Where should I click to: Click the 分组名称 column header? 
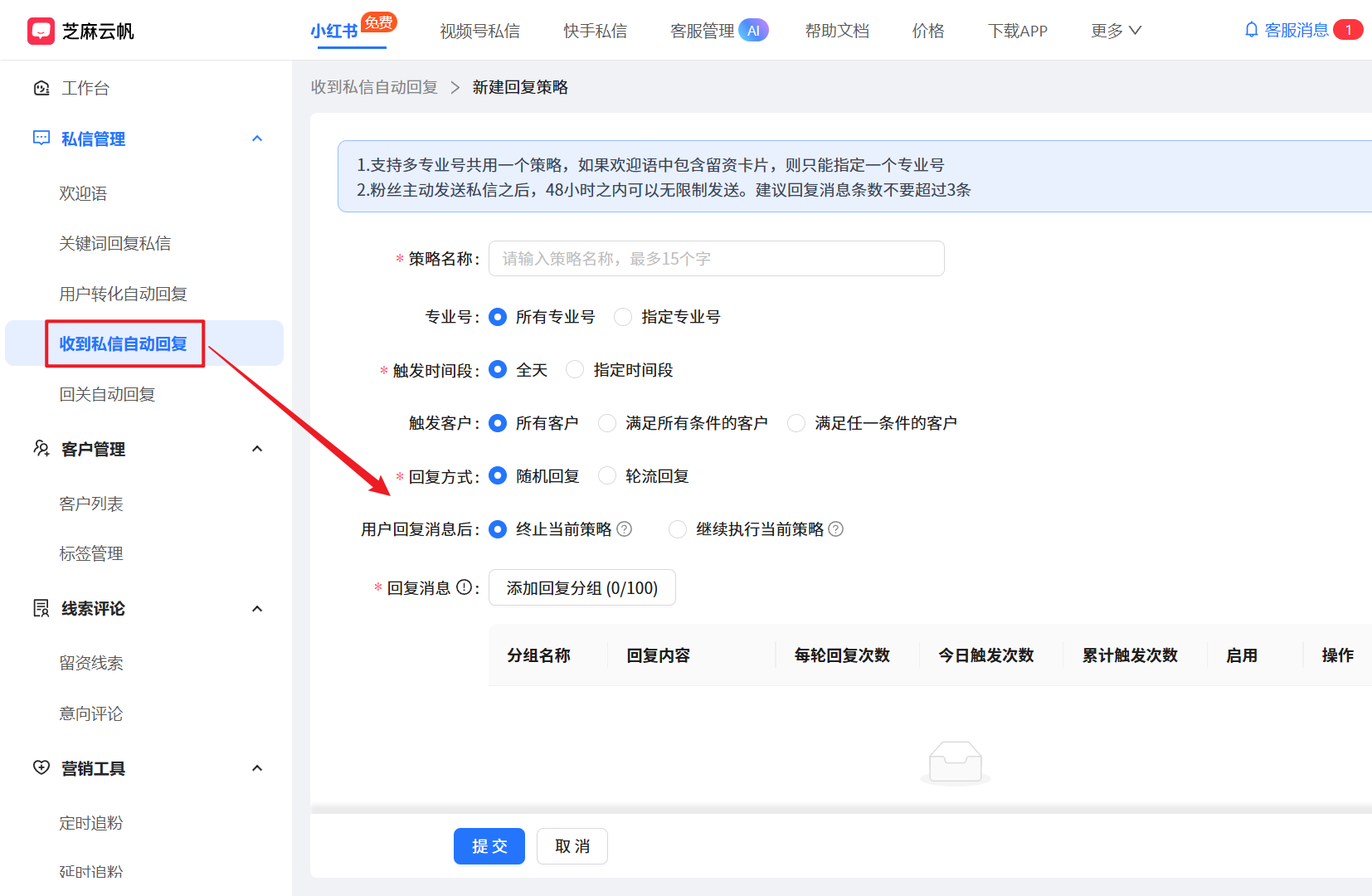point(539,655)
